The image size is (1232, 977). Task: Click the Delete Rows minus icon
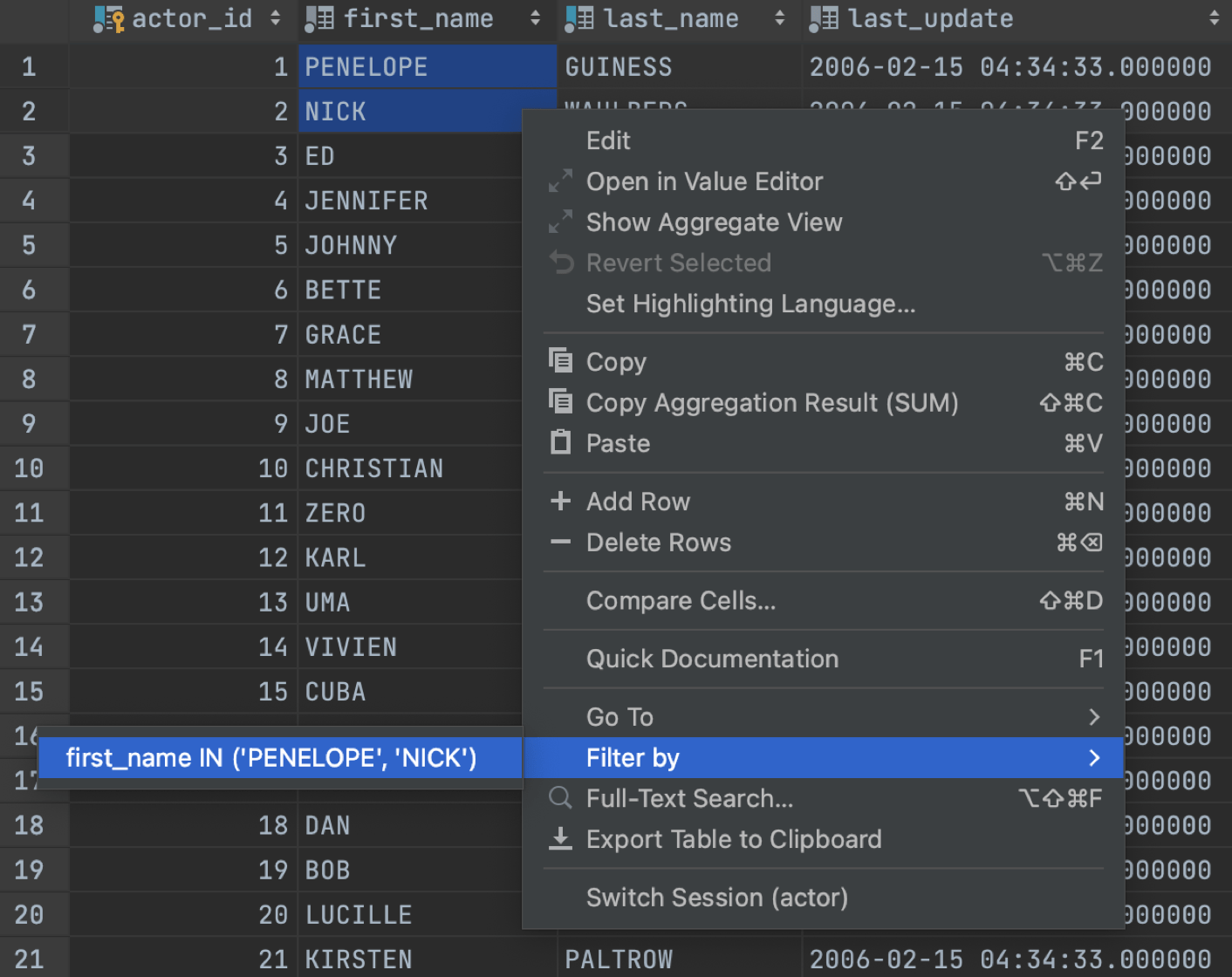[561, 543]
